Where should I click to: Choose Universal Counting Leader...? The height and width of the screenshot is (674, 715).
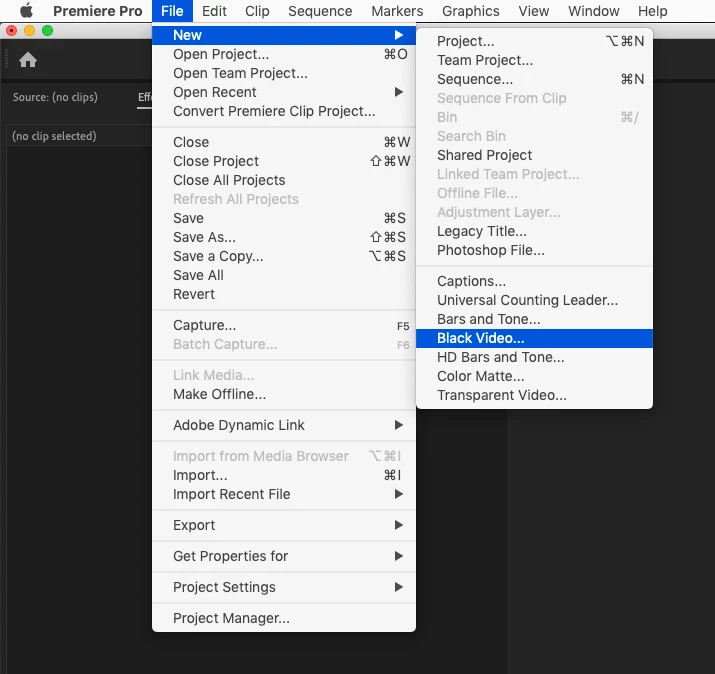point(534,301)
